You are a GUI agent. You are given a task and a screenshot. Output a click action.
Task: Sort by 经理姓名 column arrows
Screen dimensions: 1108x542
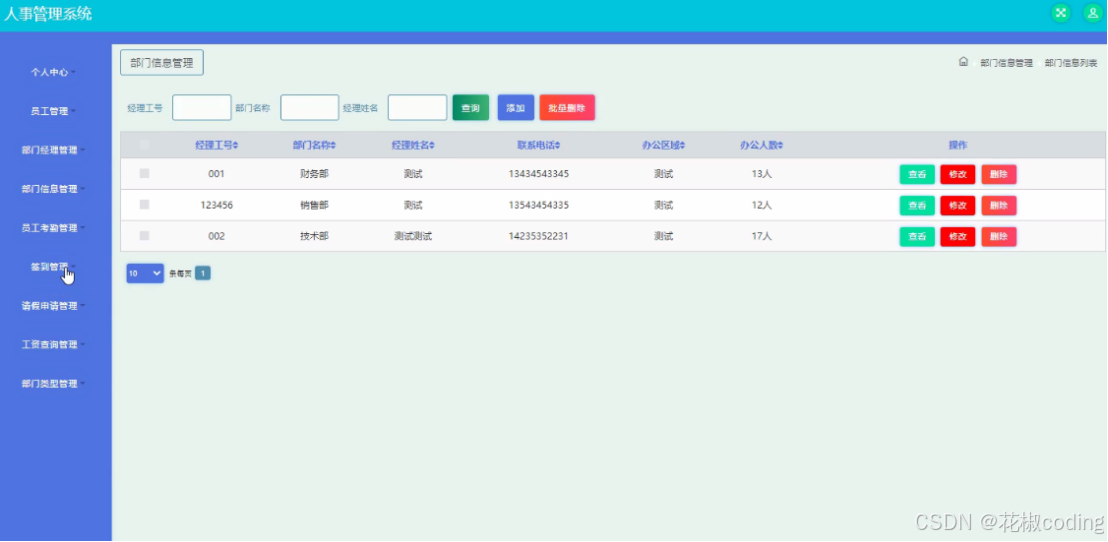(x=432, y=145)
